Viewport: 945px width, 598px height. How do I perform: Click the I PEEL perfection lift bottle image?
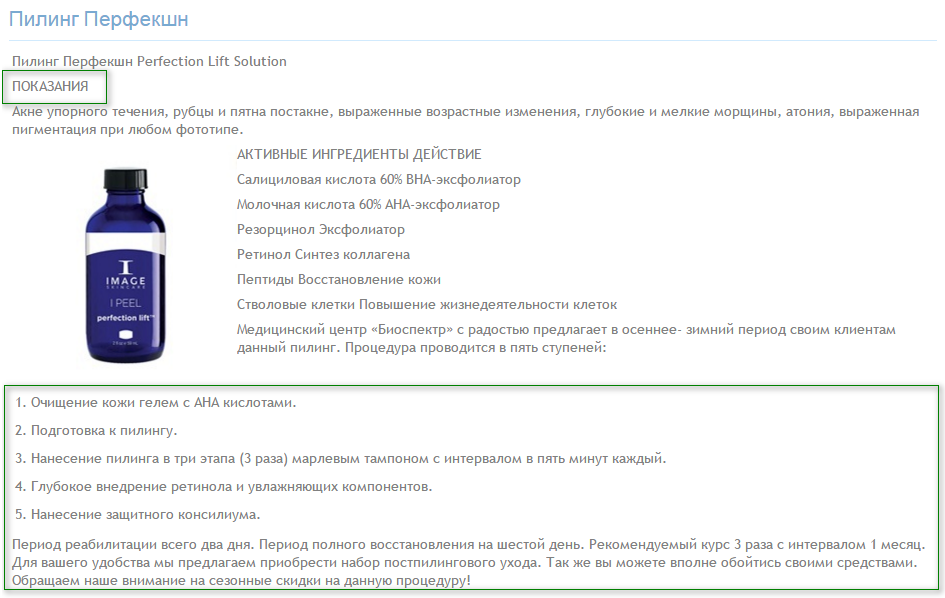[x=125, y=266]
